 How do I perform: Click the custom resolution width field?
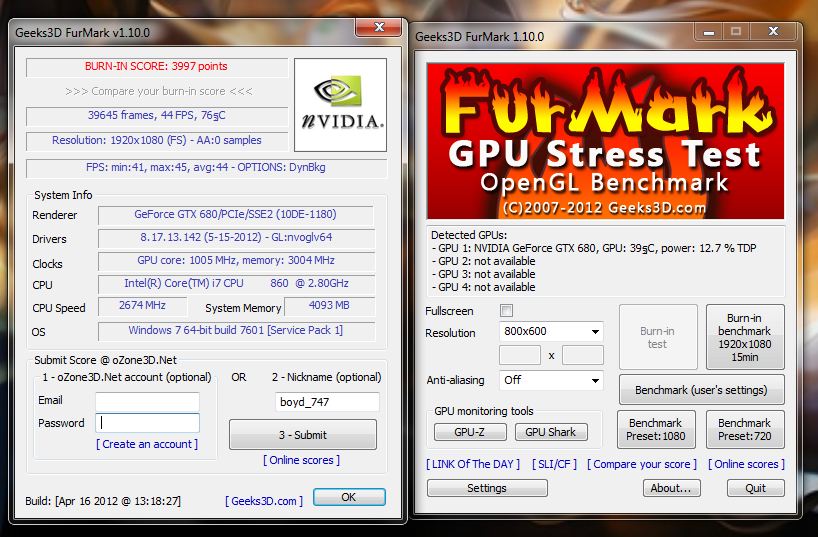click(x=520, y=355)
